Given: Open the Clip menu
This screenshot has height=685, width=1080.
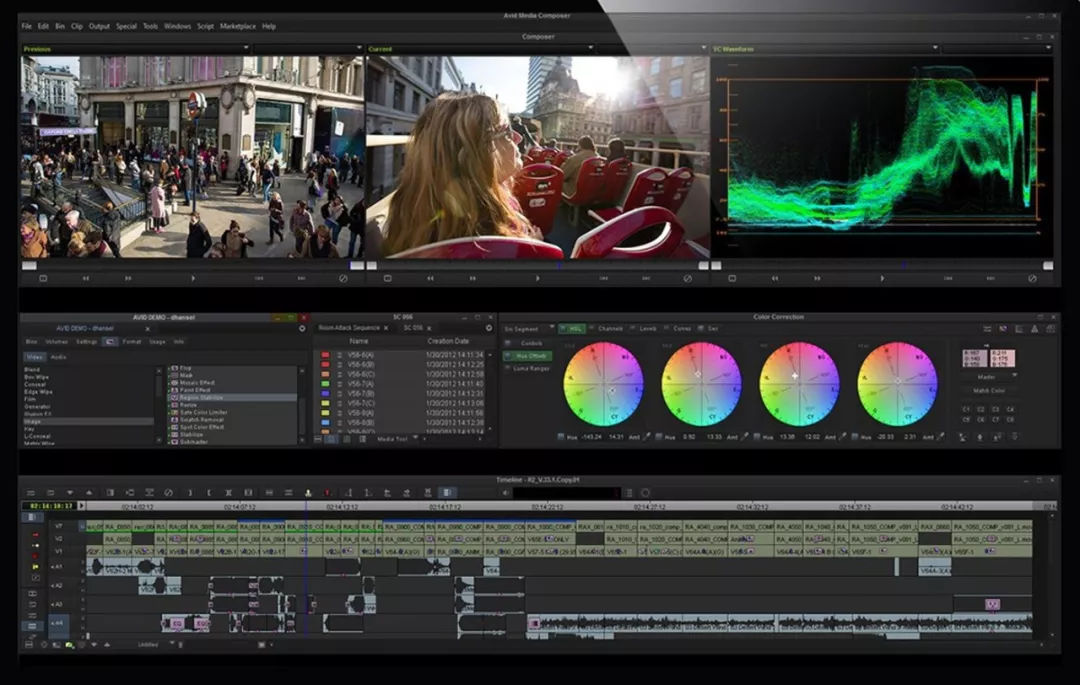Looking at the screenshot, I should [x=76, y=26].
